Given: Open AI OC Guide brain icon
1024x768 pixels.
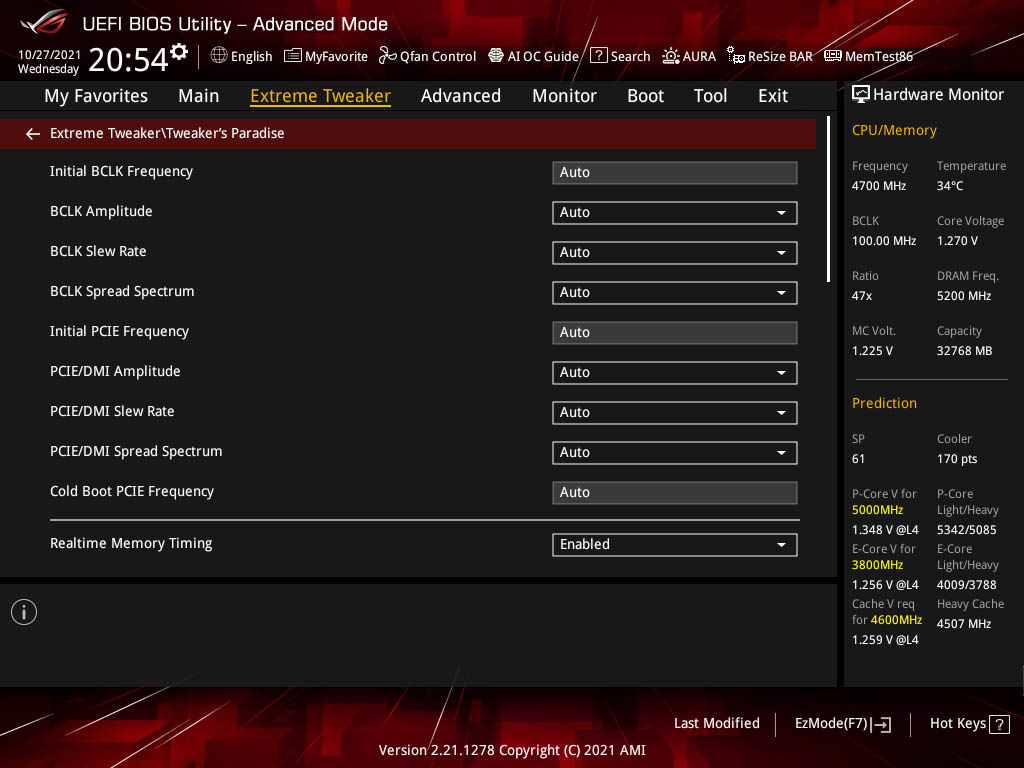Looking at the screenshot, I should pos(496,56).
